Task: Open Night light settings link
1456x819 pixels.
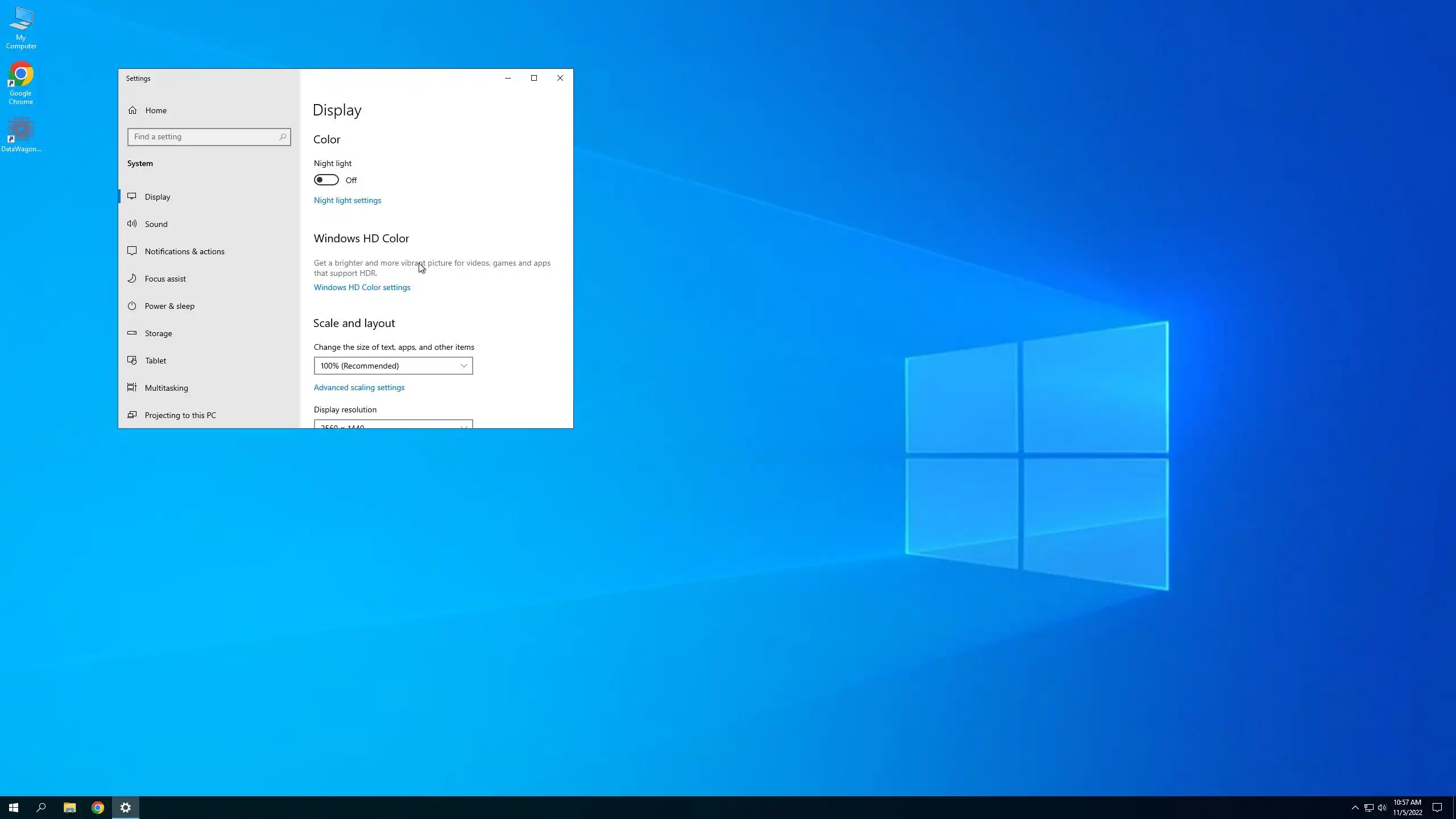Action: (x=348, y=200)
